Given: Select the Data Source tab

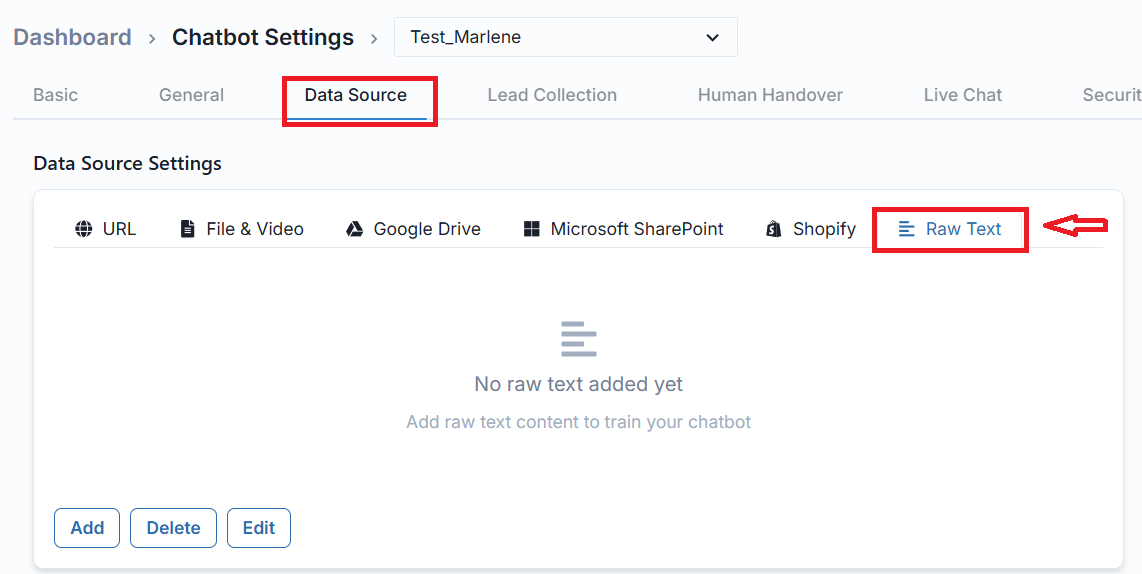Looking at the screenshot, I should [x=356, y=95].
